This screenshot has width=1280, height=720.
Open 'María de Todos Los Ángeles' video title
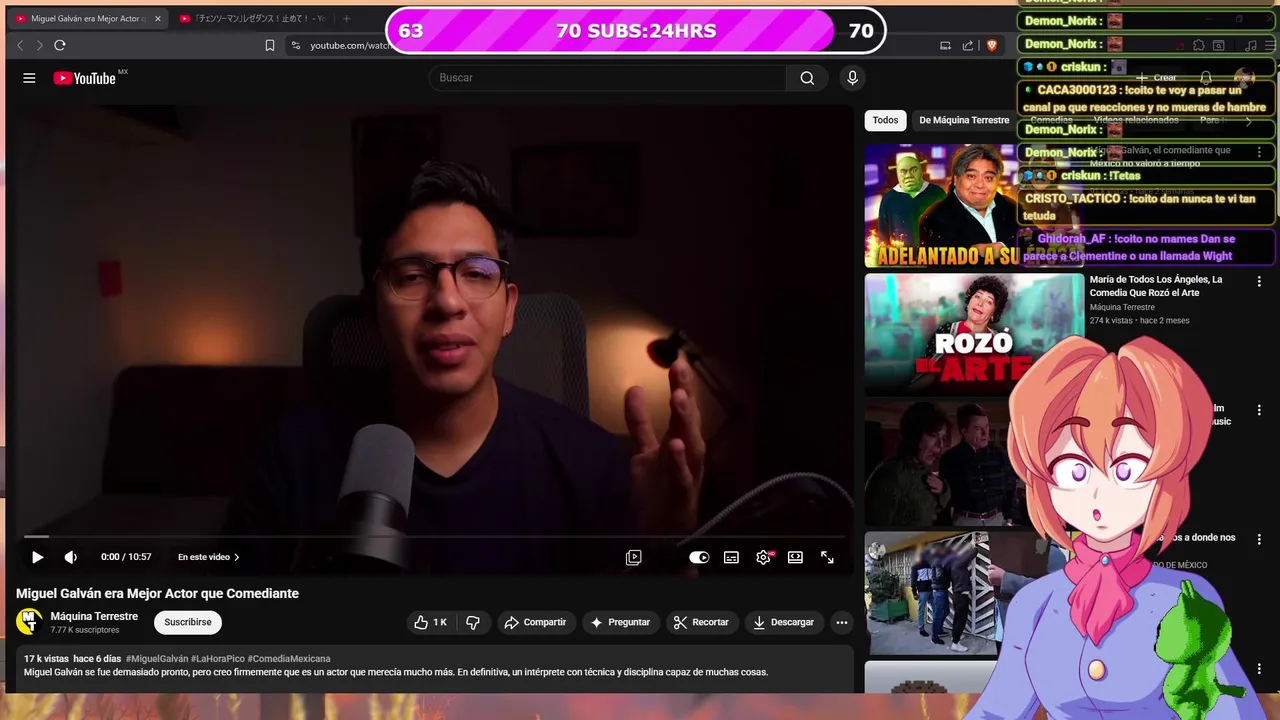pos(1156,286)
